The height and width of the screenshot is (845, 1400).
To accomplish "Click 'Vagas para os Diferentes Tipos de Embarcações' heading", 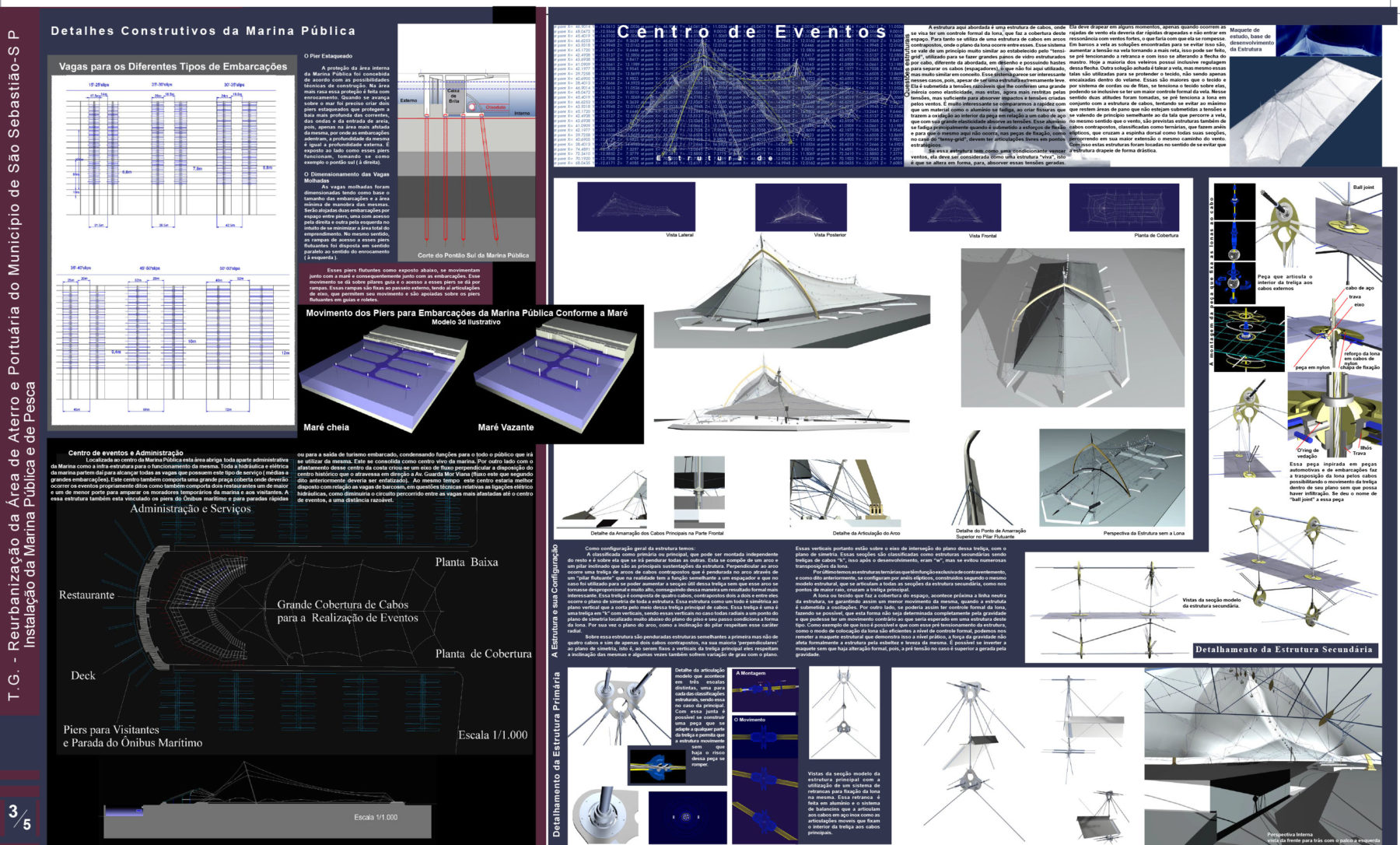I will point(173,67).
